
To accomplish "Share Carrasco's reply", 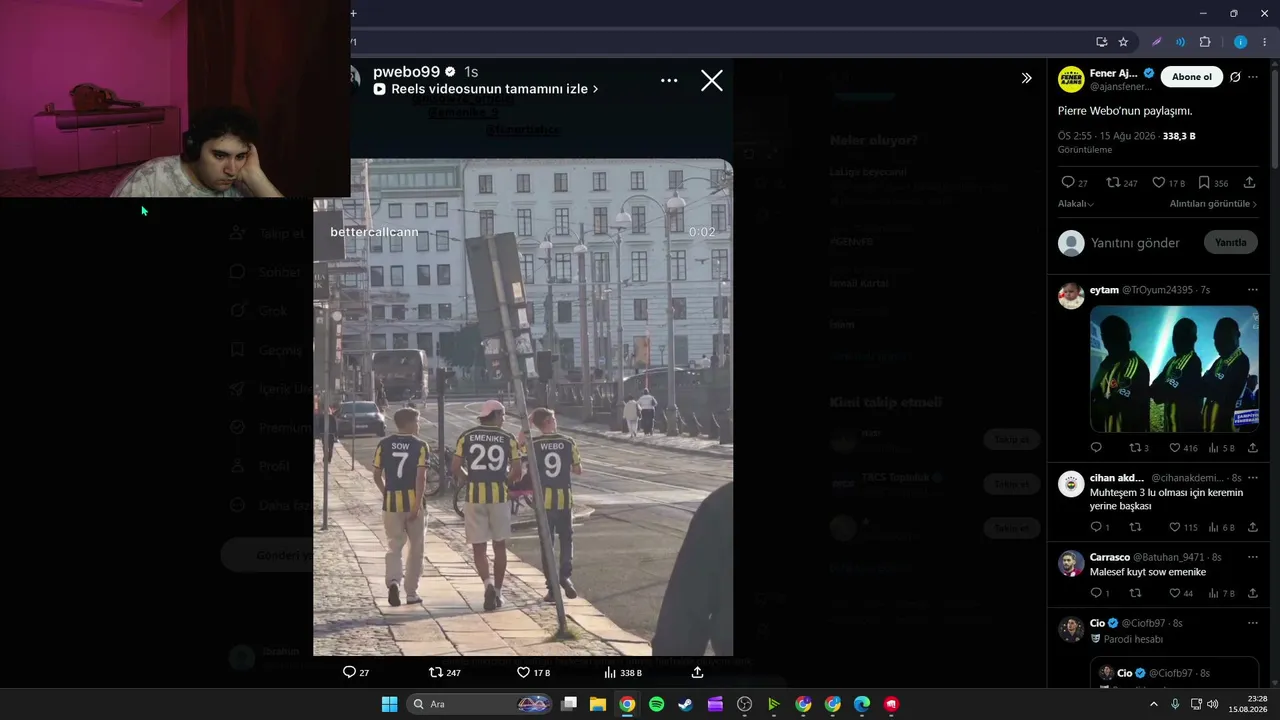I will [x=1253, y=593].
